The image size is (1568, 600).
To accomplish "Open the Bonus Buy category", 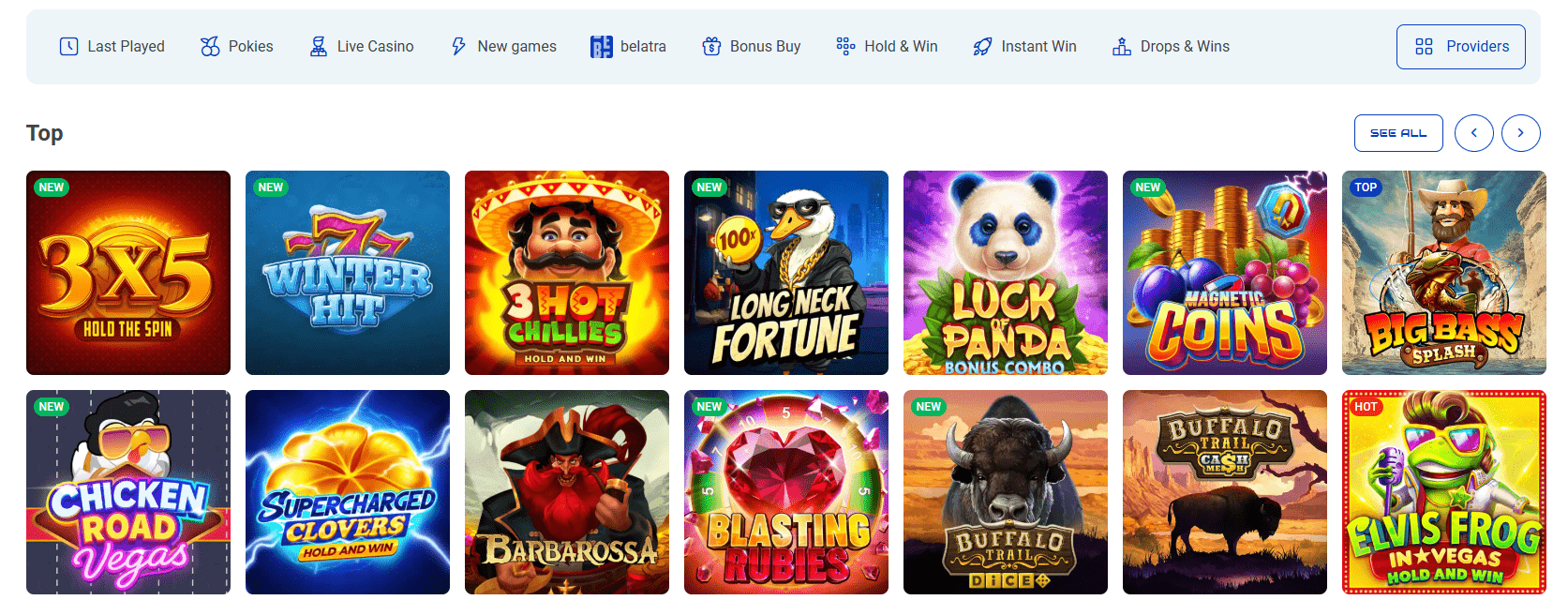I will [x=752, y=47].
